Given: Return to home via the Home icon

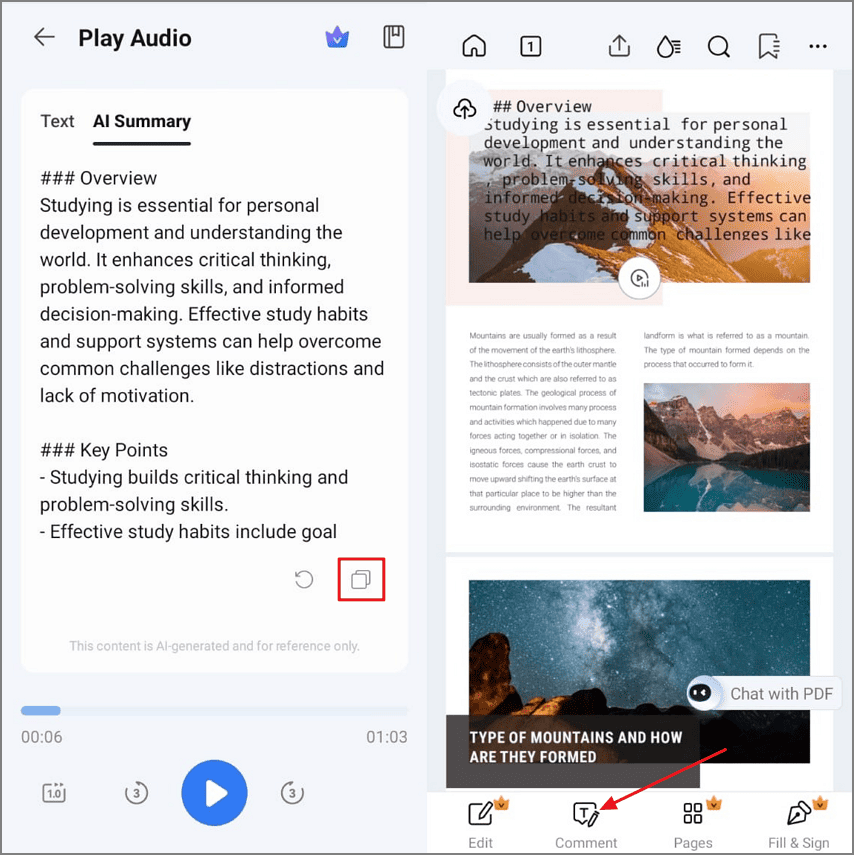Looking at the screenshot, I should [474, 46].
